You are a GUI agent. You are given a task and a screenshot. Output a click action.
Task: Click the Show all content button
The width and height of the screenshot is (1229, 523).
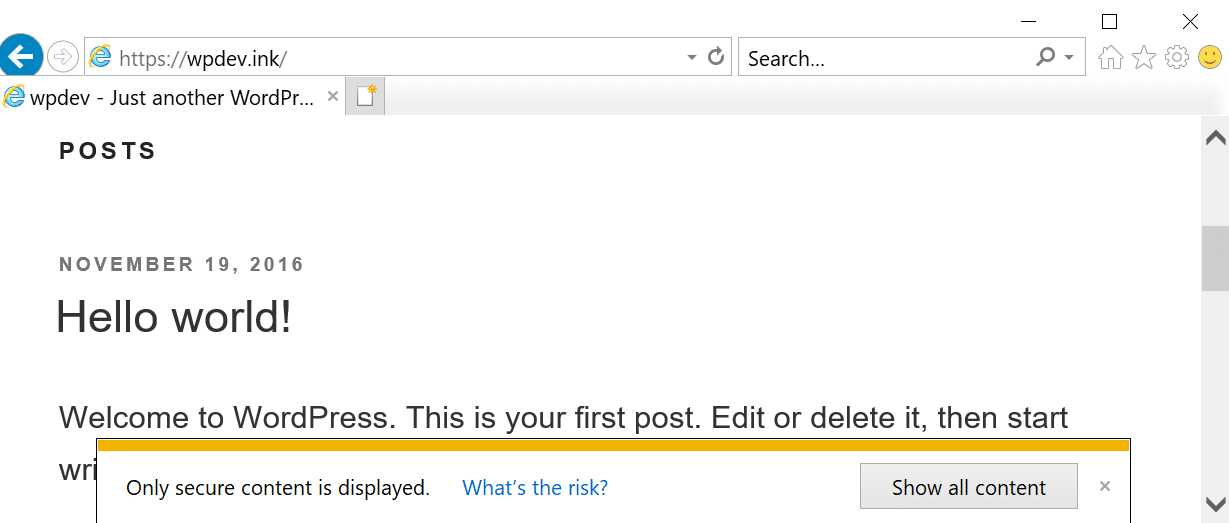coord(968,488)
